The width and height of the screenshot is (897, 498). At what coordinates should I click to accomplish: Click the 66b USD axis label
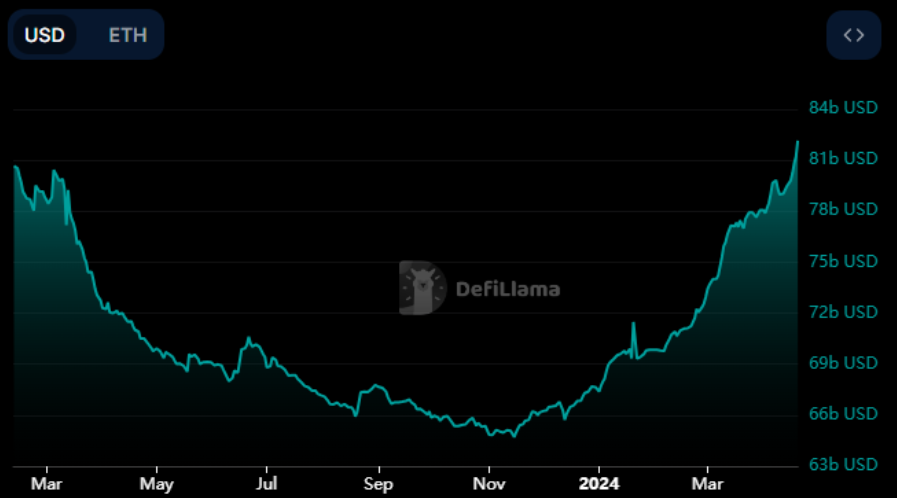click(843, 413)
